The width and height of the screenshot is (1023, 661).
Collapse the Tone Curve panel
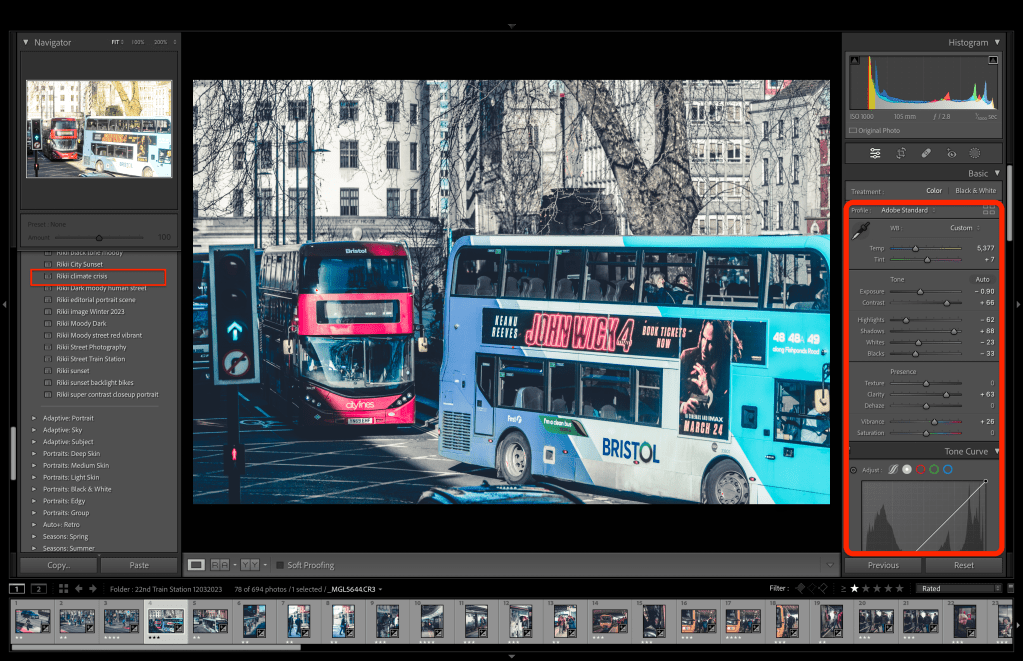(996, 452)
